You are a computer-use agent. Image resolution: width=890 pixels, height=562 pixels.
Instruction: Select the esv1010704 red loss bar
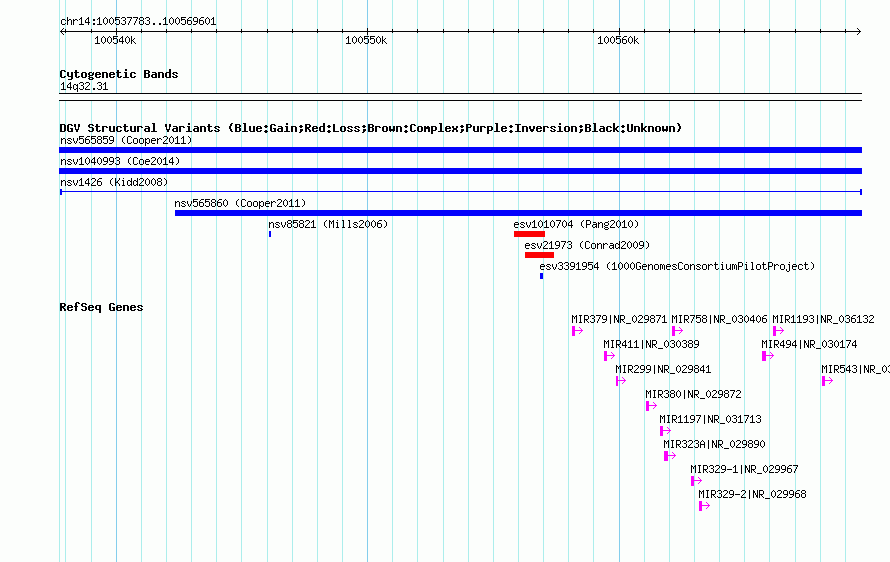click(529, 234)
